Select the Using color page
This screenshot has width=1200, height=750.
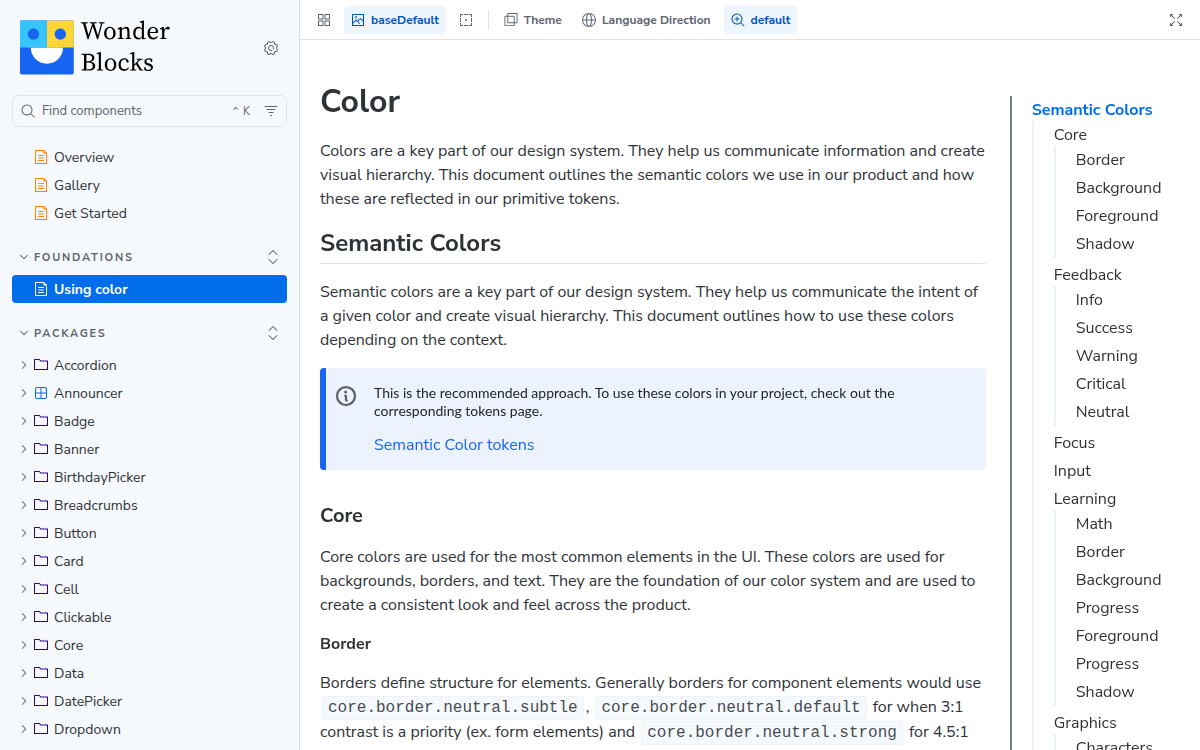click(x=149, y=289)
